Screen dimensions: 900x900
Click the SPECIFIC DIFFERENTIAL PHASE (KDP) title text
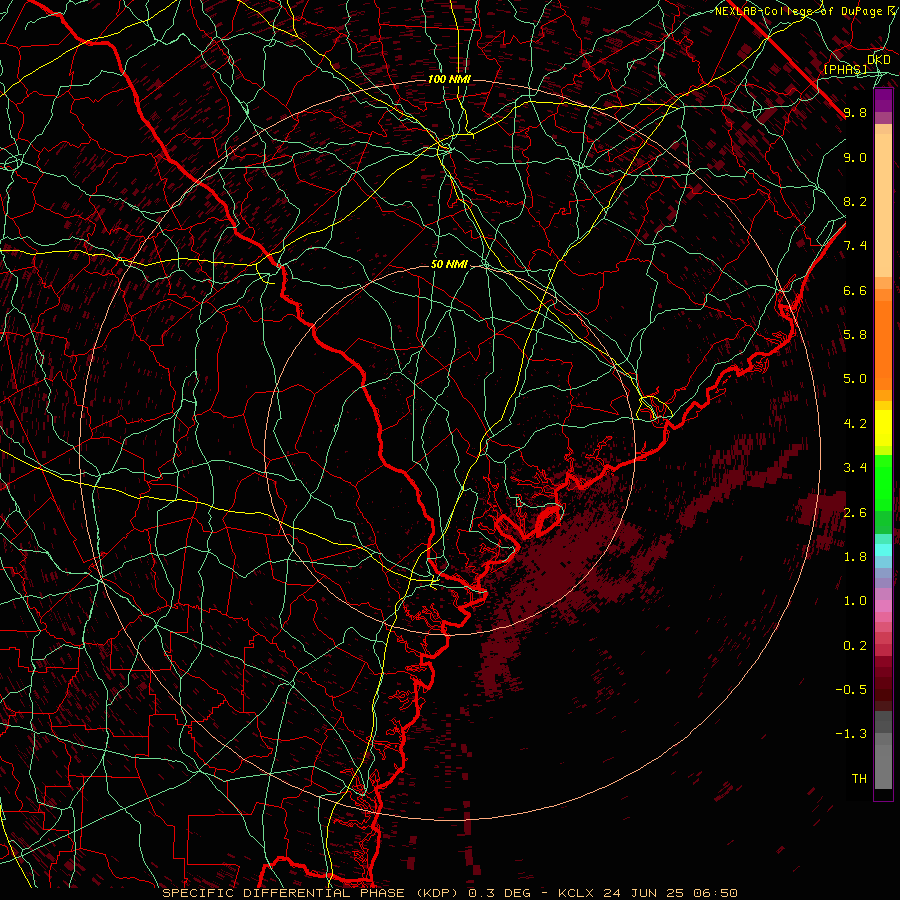click(x=313, y=893)
